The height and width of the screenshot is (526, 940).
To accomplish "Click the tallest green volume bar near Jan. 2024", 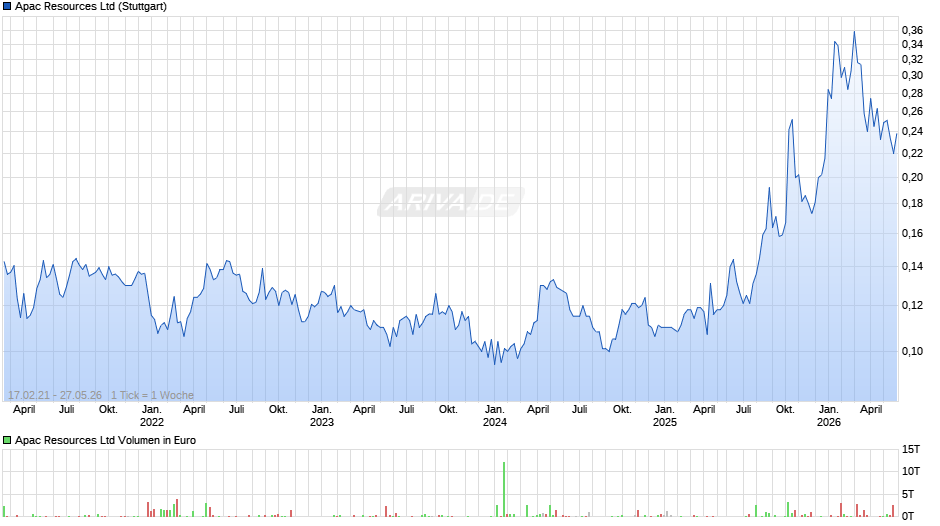I will [504, 489].
